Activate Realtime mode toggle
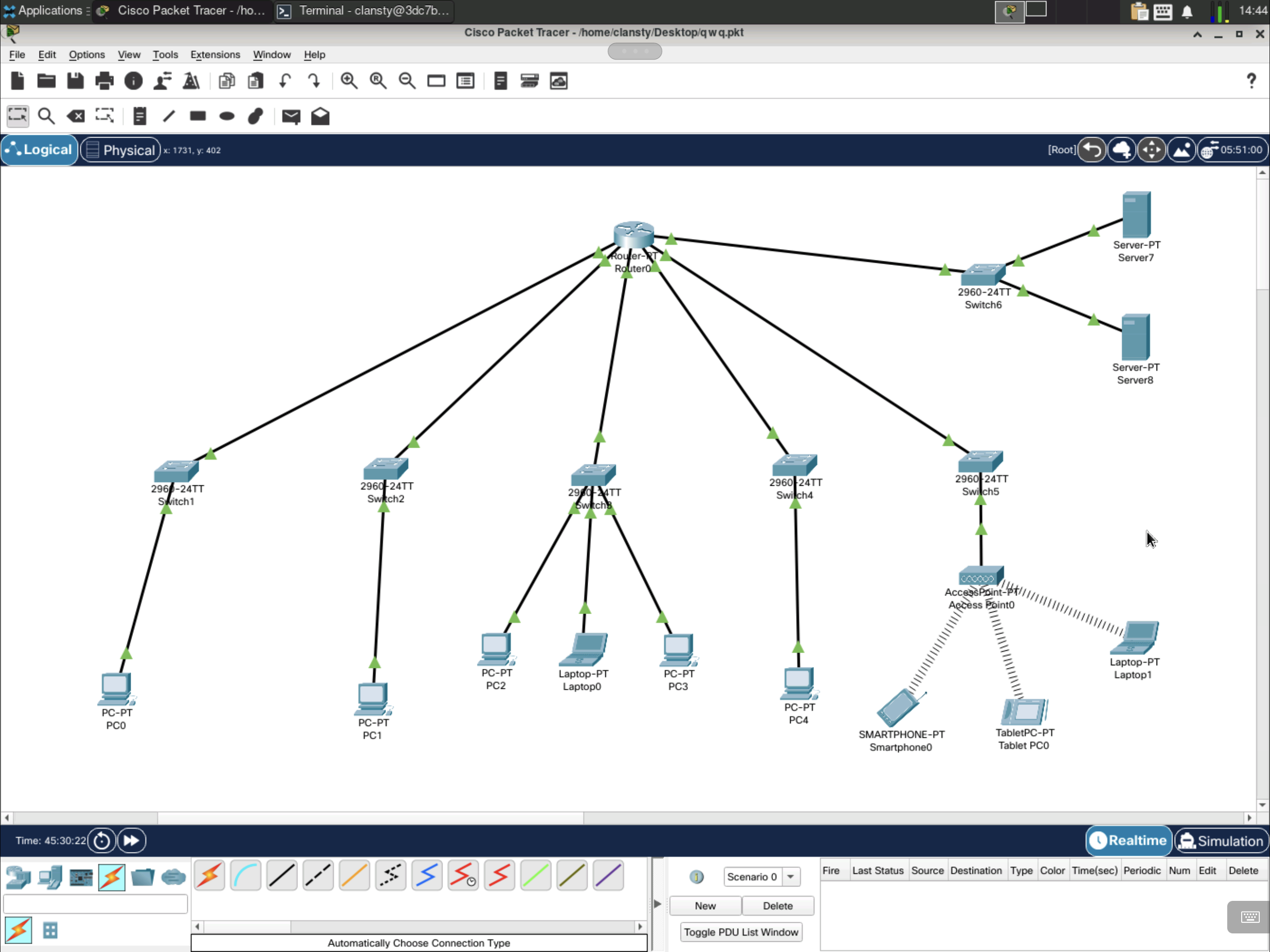This screenshot has width=1270, height=952. pyautogui.click(x=1128, y=840)
